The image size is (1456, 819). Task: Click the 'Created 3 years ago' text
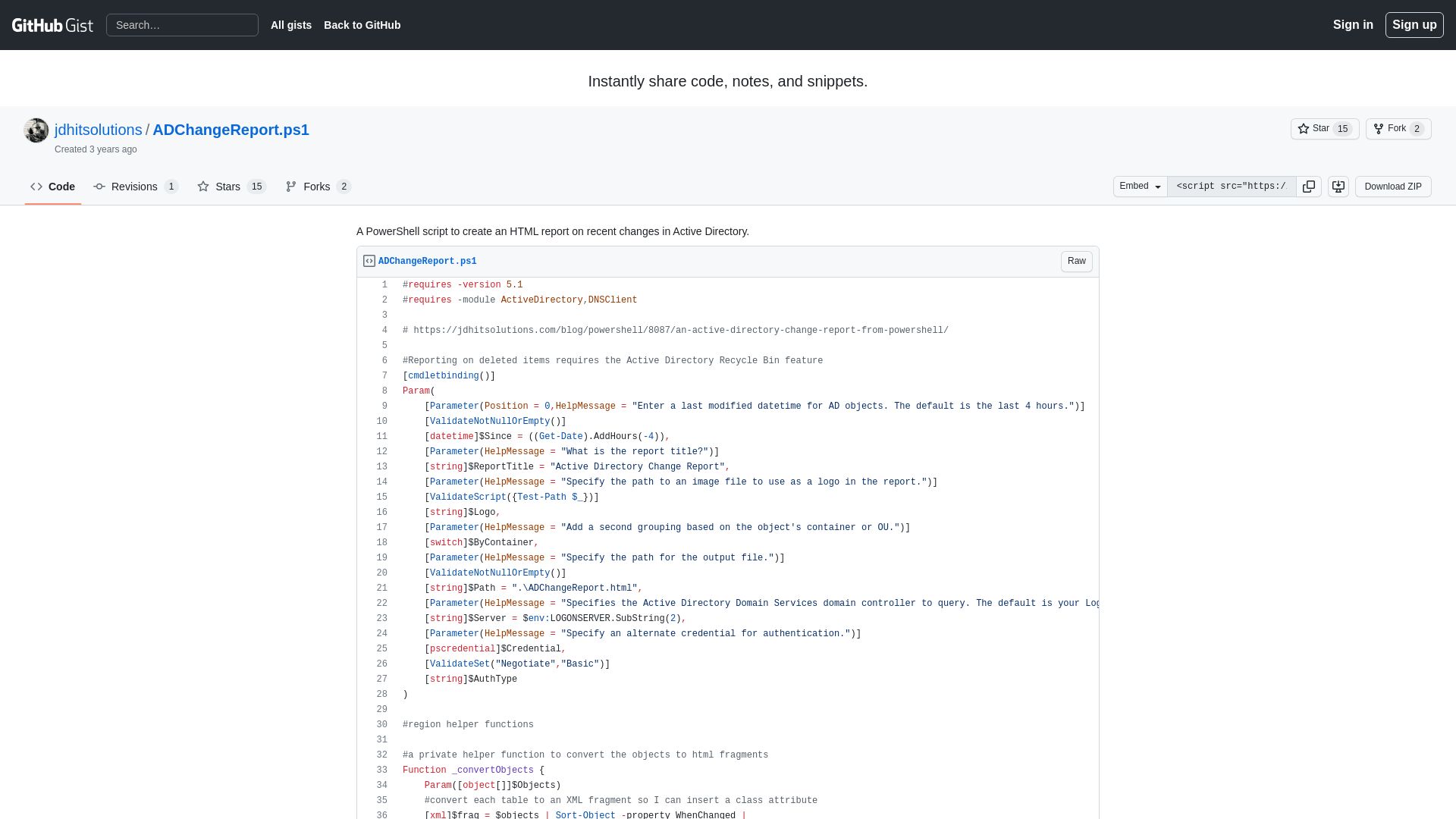[x=96, y=149]
